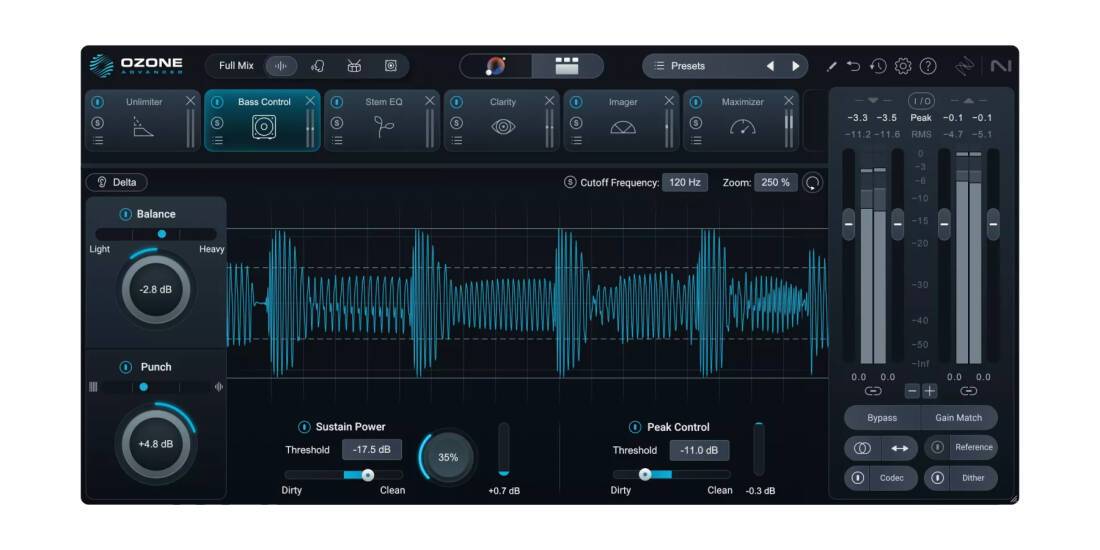The height and width of the screenshot is (550, 1100).
Task: Link the output gain channels
Action: (x=969, y=391)
